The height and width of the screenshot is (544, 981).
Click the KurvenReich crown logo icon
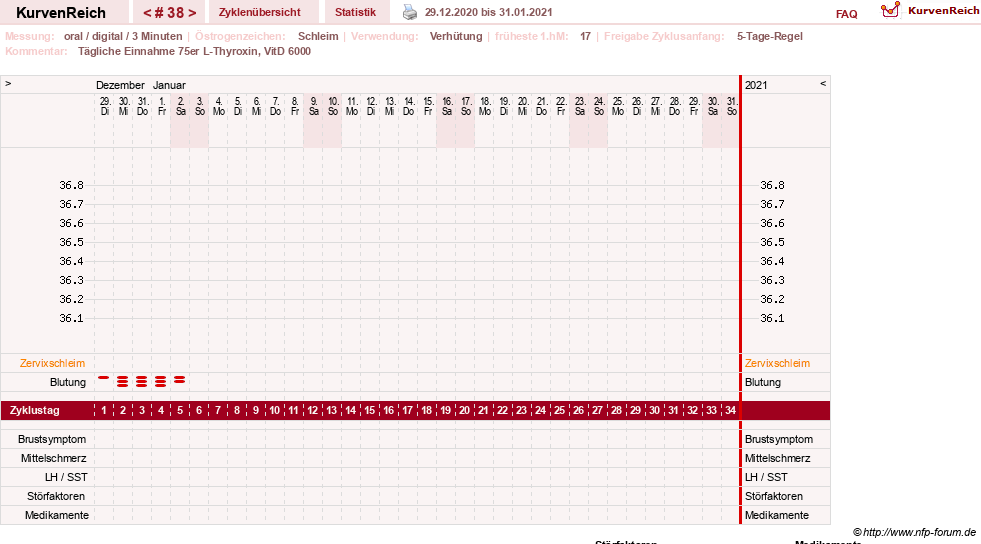coord(890,10)
